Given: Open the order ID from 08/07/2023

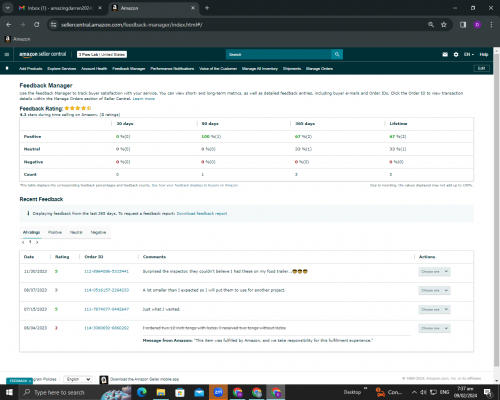Looking at the screenshot, I should click(106, 290).
